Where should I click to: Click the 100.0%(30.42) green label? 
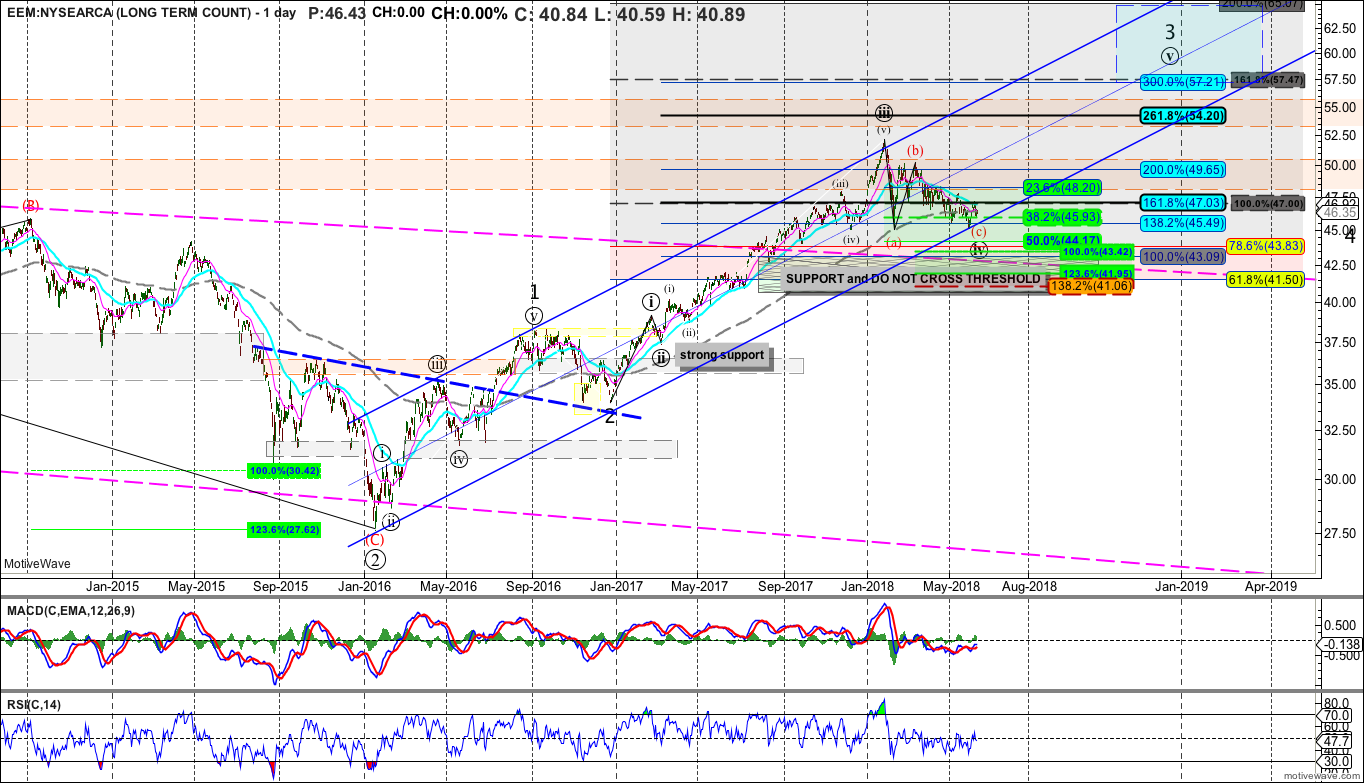click(283, 469)
